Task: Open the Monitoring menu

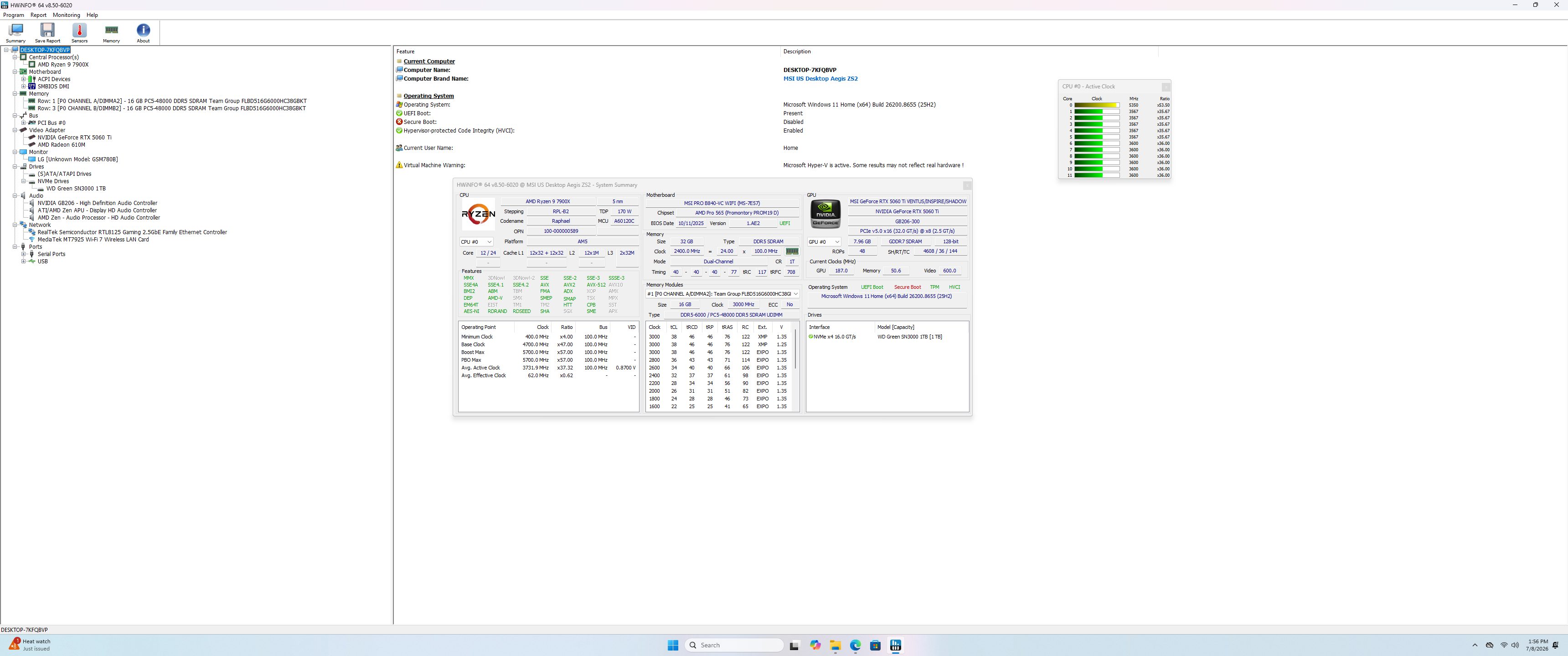Action: [x=67, y=15]
